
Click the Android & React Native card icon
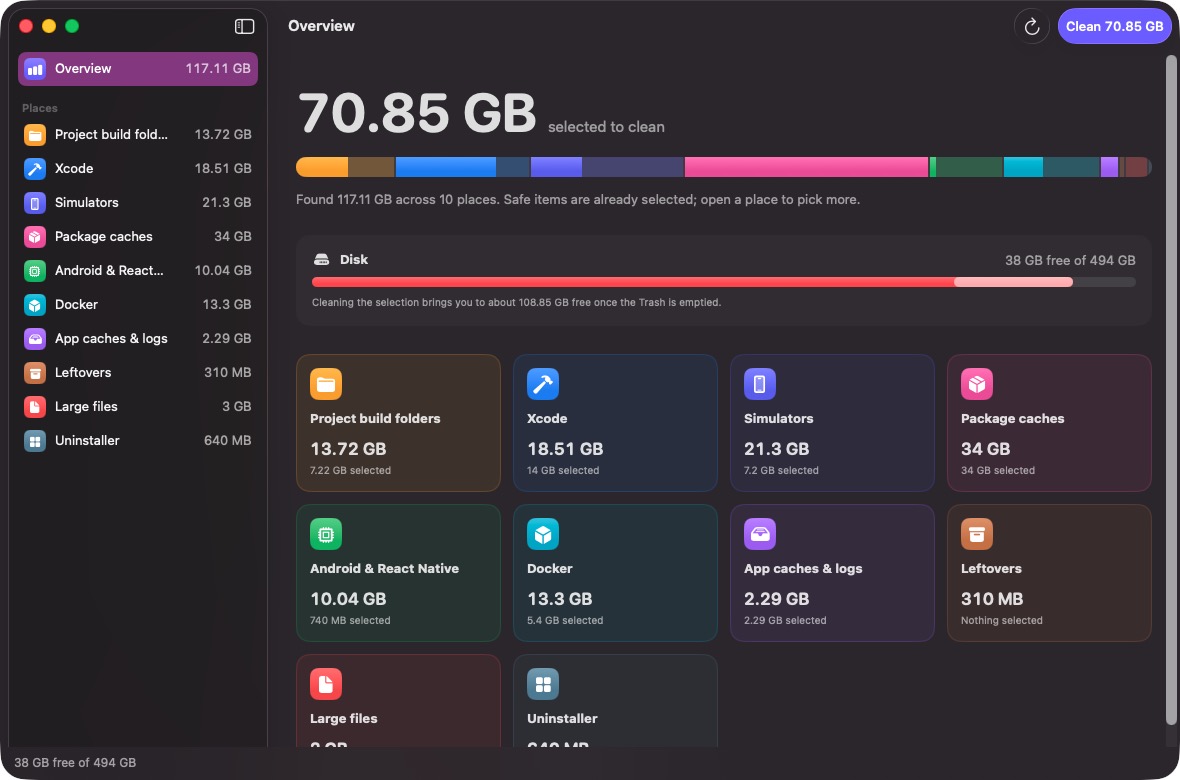tap(326, 534)
